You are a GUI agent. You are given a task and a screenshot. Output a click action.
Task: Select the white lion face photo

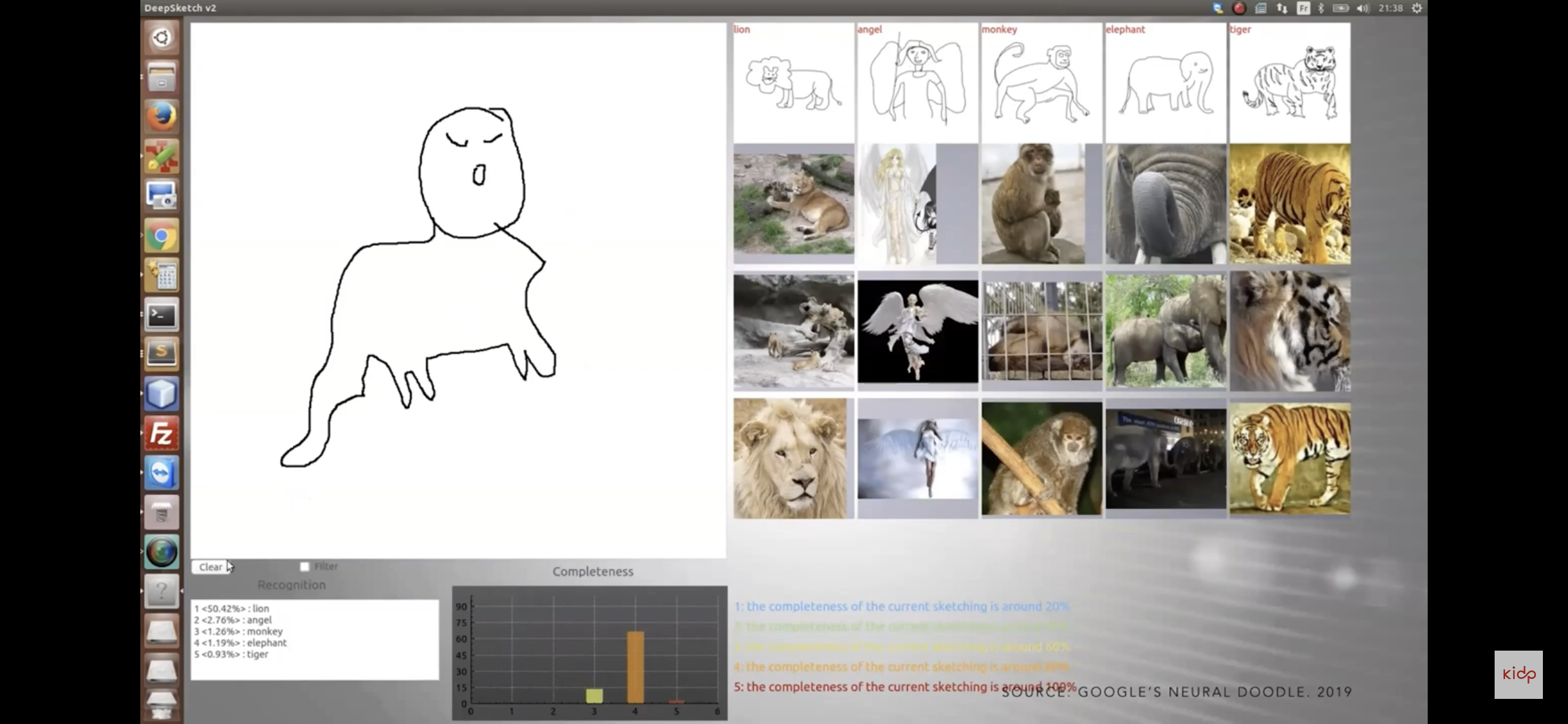pyautogui.click(x=790, y=458)
